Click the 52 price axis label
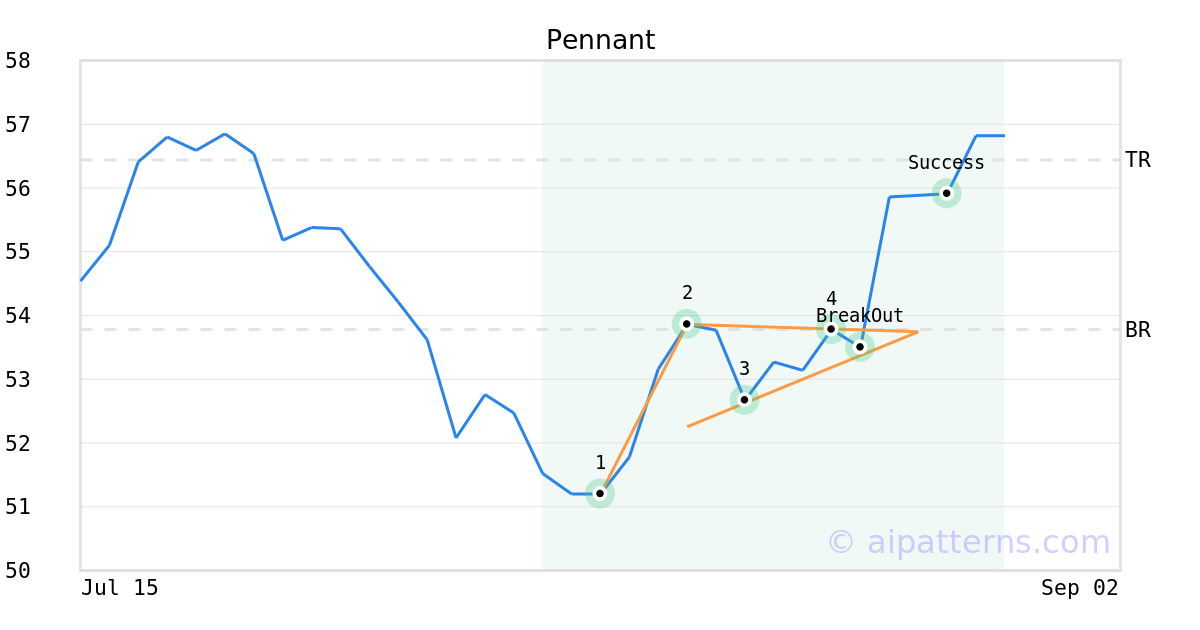The height and width of the screenshot is (630, 1200). pyautogui.click(x=18, y=443)
